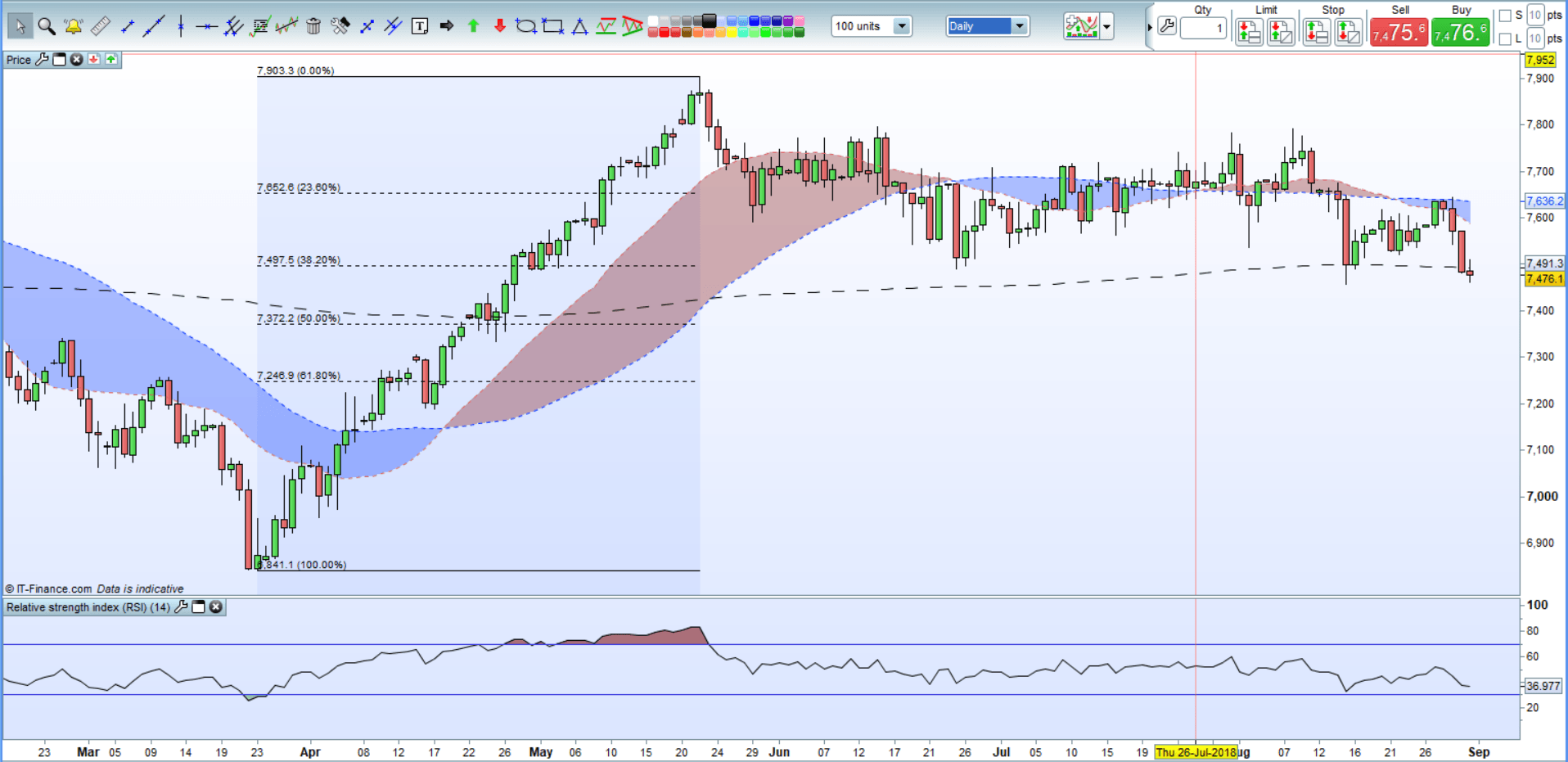Close the Price panel with X icon
The height and width of the screenshot is (762, 1568).
click(76, 60)
